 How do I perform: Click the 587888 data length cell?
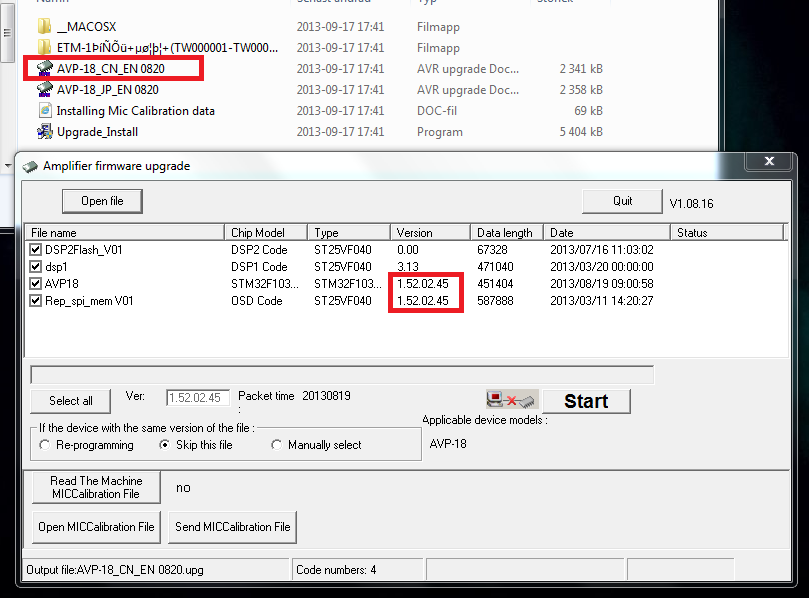(495, 301)
